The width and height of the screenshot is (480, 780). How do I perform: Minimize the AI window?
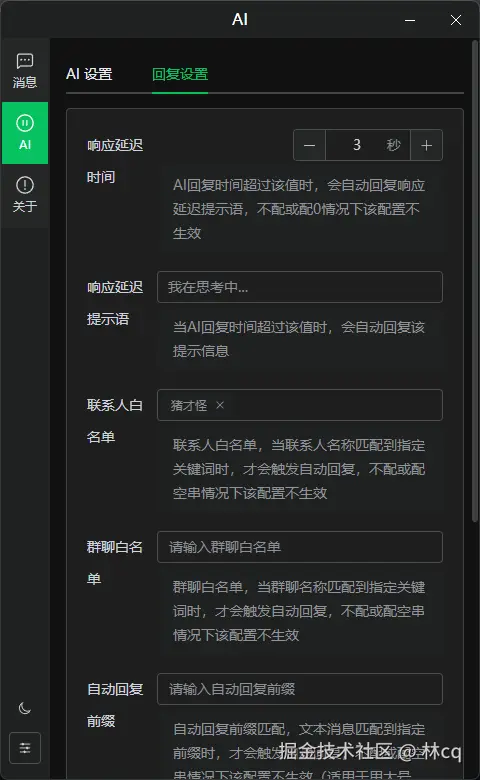tap(410, 20)
